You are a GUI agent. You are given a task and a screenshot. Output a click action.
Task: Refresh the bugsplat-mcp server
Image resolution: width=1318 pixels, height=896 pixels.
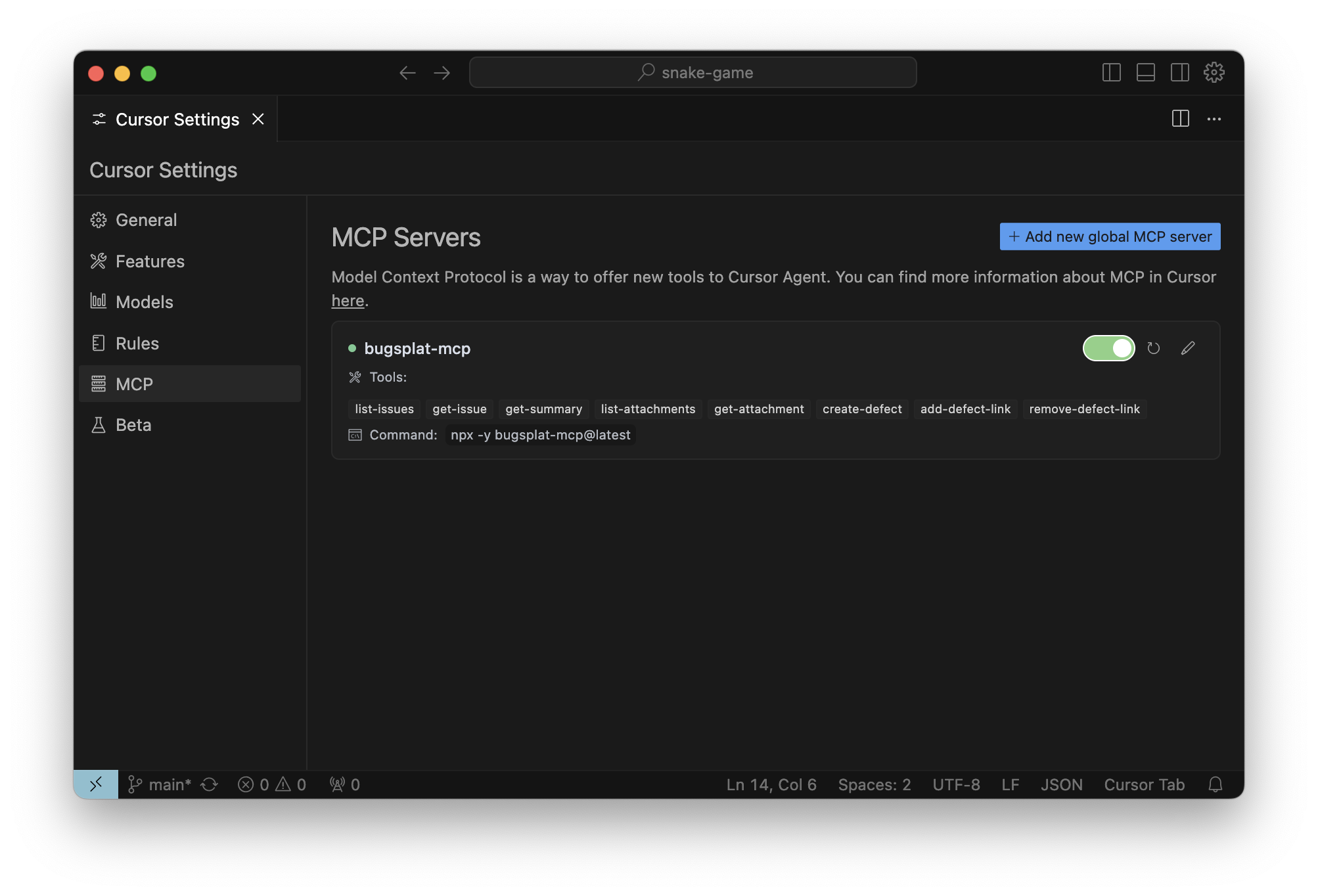(x=1153, y=348)
